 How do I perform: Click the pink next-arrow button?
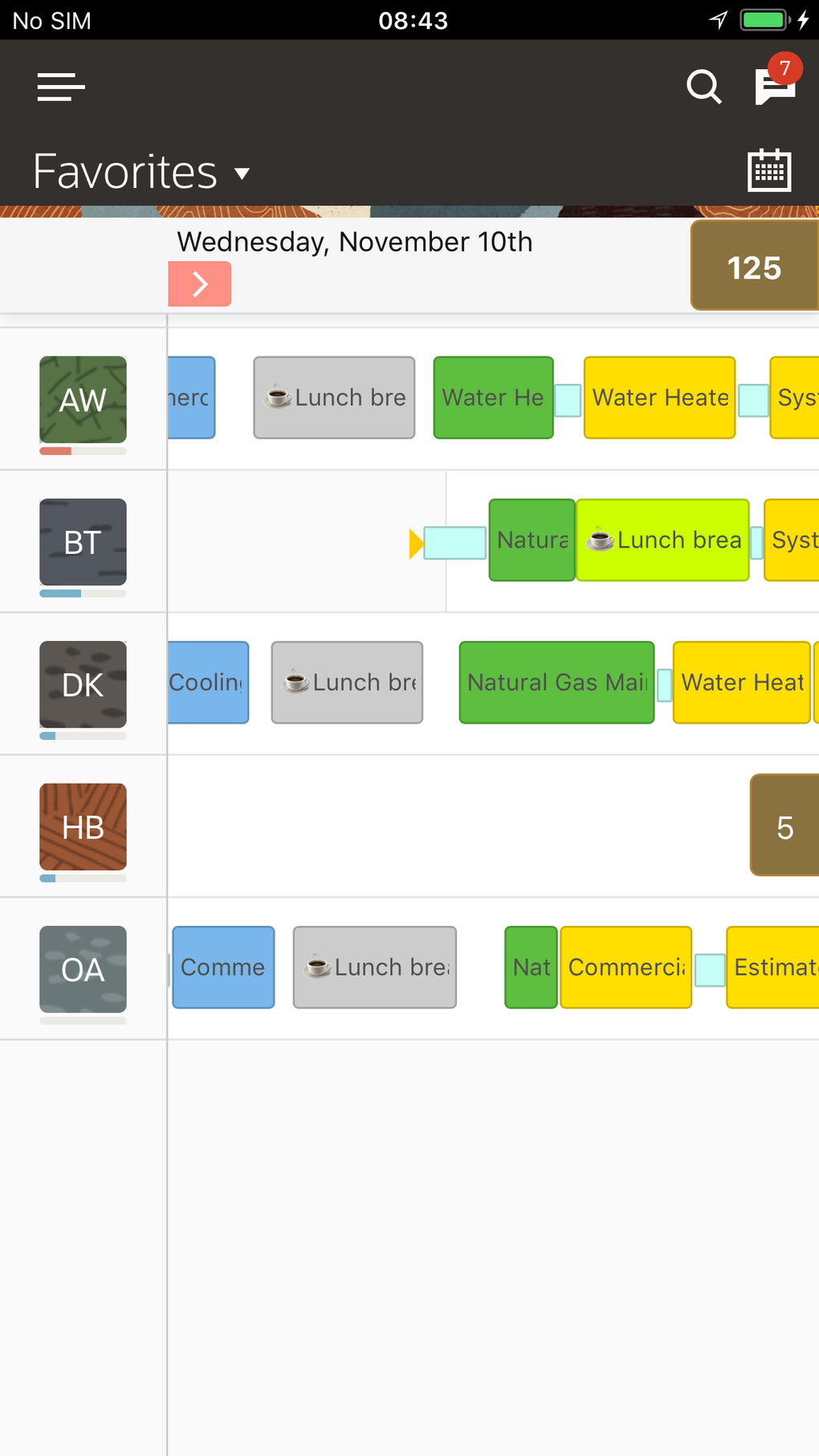199,283
